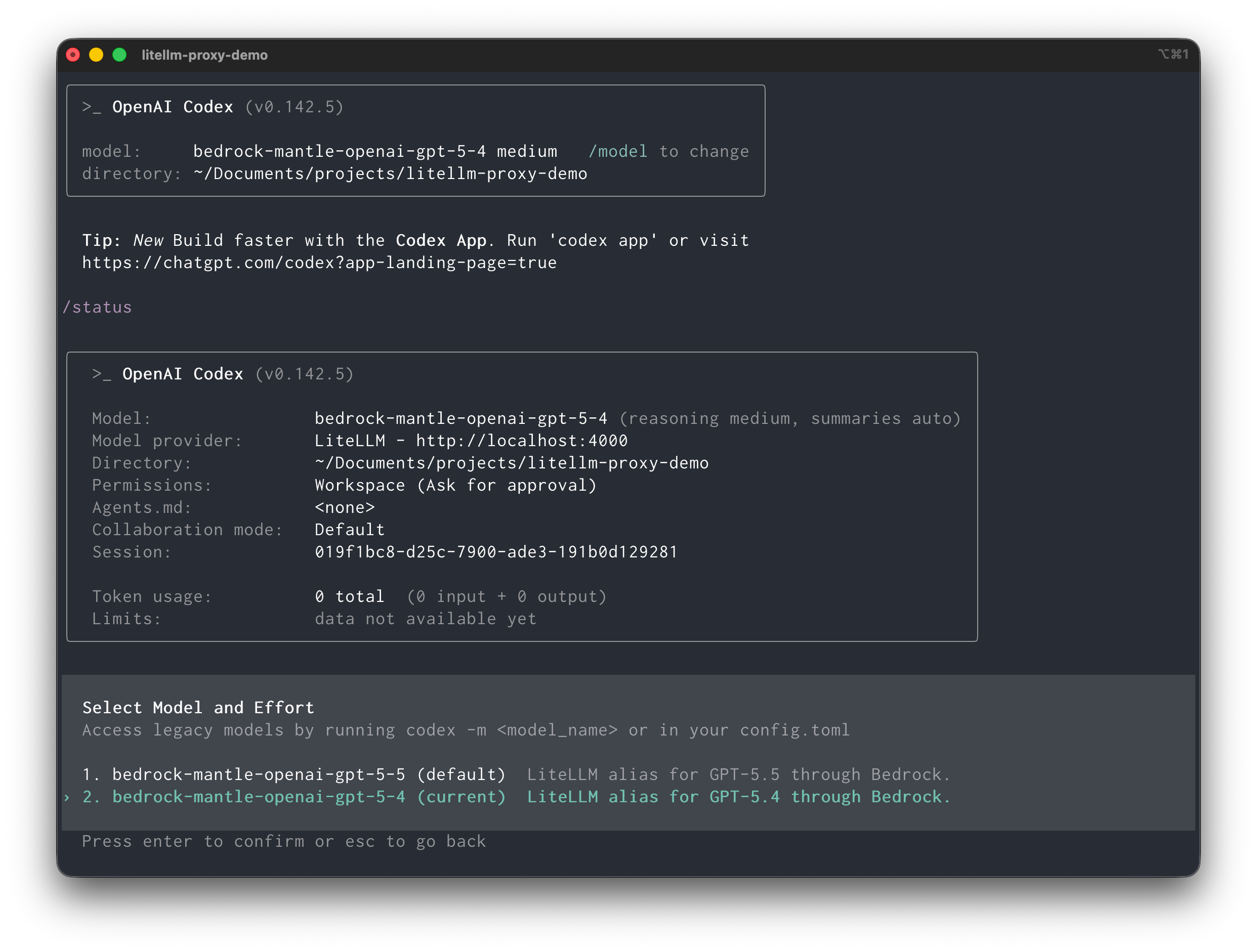
Task: Click the >_ prompt icon in status box header
Action: point(102,374)
